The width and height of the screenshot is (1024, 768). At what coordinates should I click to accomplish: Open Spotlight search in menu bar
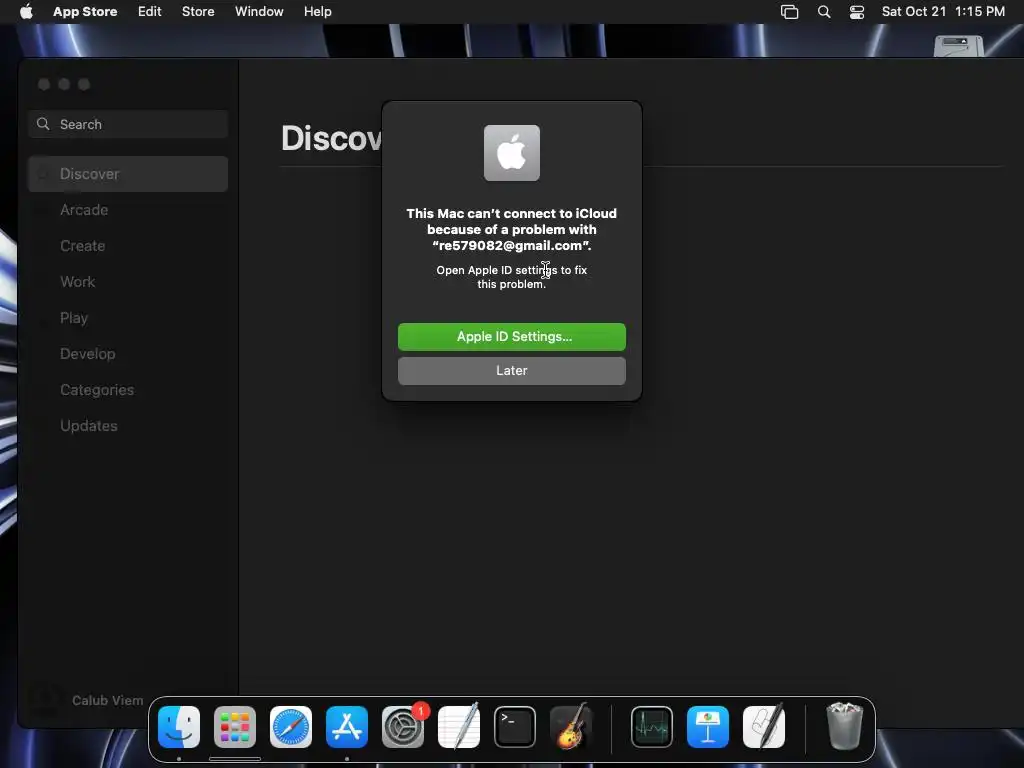[x=824, y=12]
